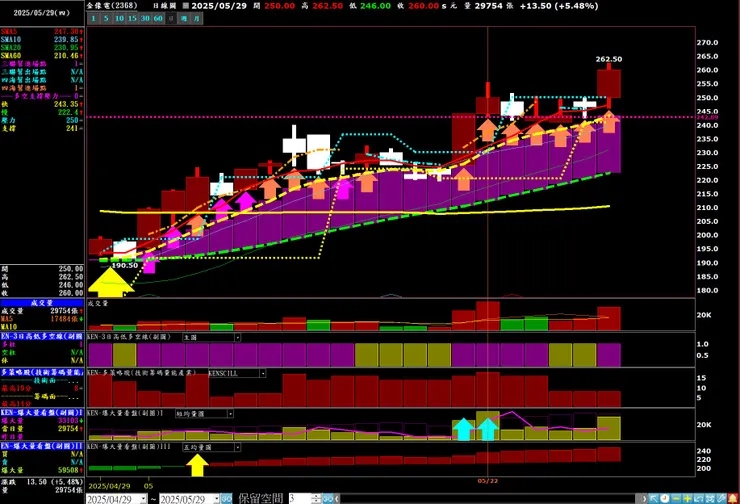The height and width of the screenshot is (504, 740).
Task: Switch to the 10-minute chart
Action: pos(119,18)
